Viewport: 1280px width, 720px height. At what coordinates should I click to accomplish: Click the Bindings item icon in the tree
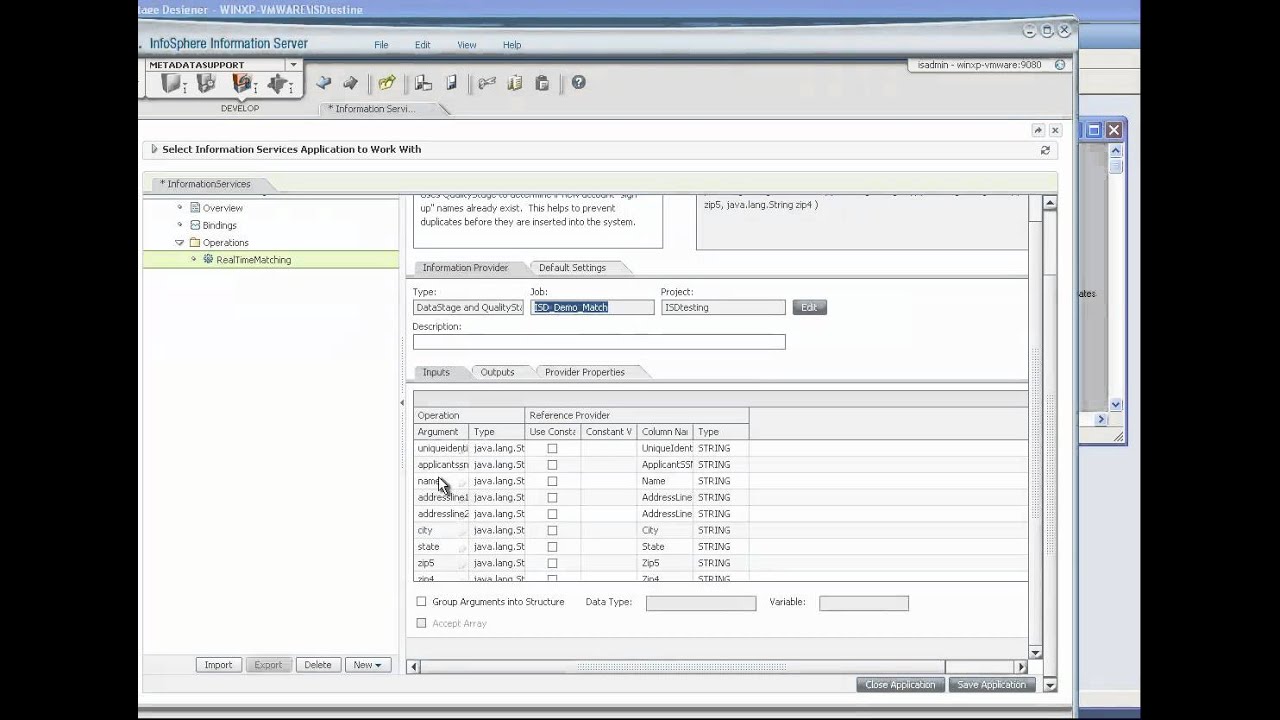pos(195,225)
